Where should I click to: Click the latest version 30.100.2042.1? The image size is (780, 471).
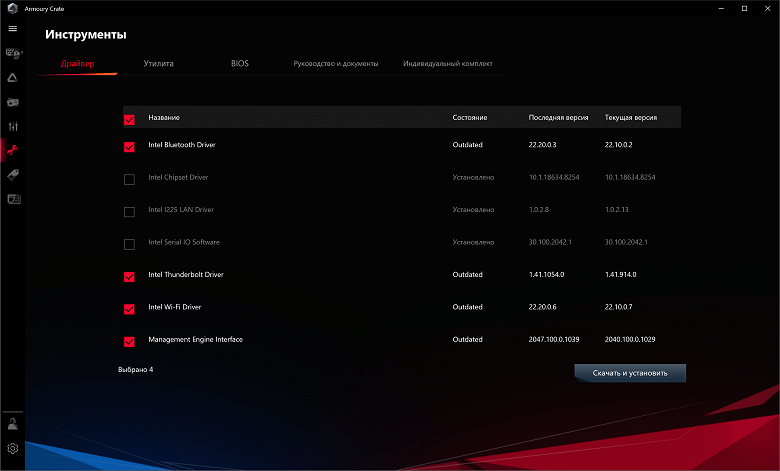(x=550, y=242)
